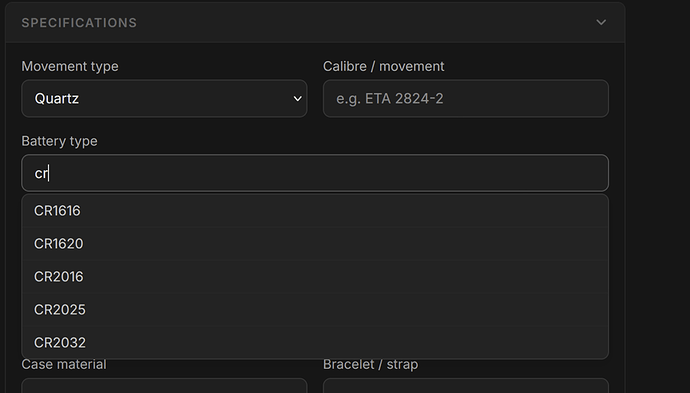This screenshot has height=393, width=690.
Task: Collapse the Specifications section chevron
Action: (601, 22)
